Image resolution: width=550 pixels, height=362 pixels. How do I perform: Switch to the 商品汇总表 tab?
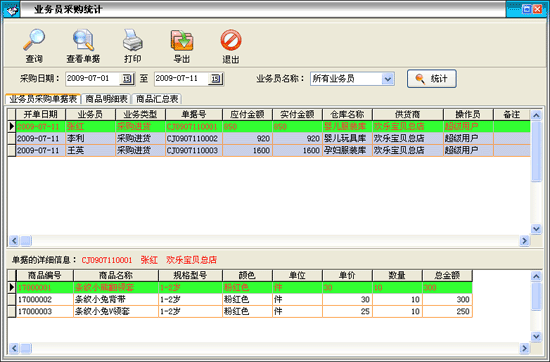point(157,99)
